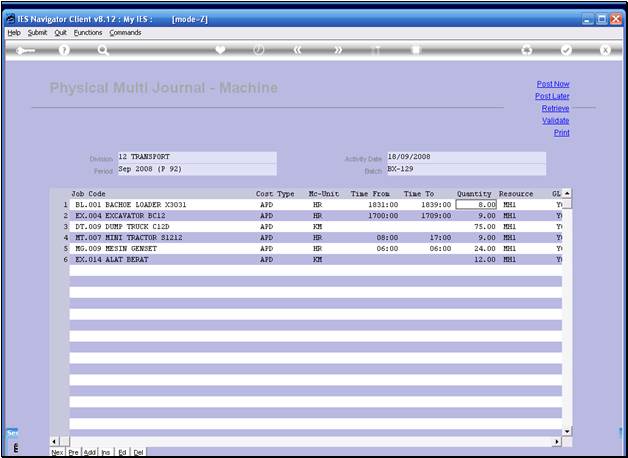Click the square stop toolbar icon
Viewport: 628px width, 458px height.
[416, 50]
